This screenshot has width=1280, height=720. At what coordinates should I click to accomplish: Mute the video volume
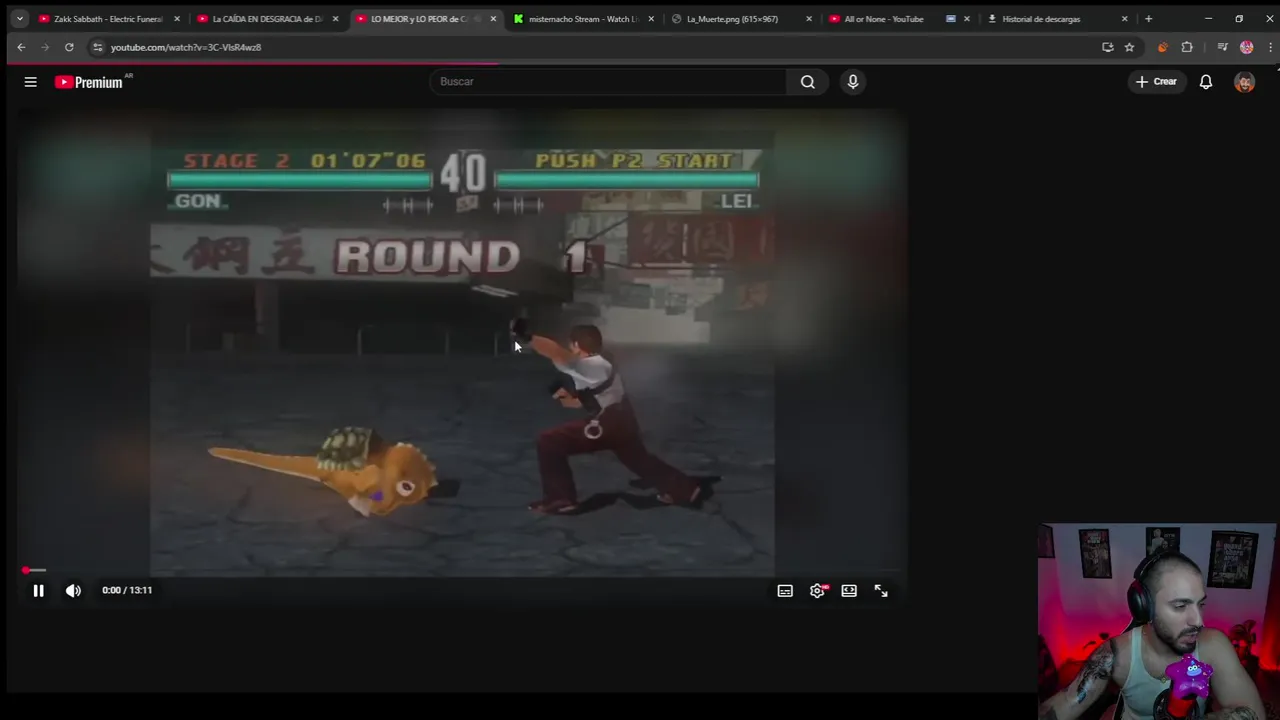[73, 590]
